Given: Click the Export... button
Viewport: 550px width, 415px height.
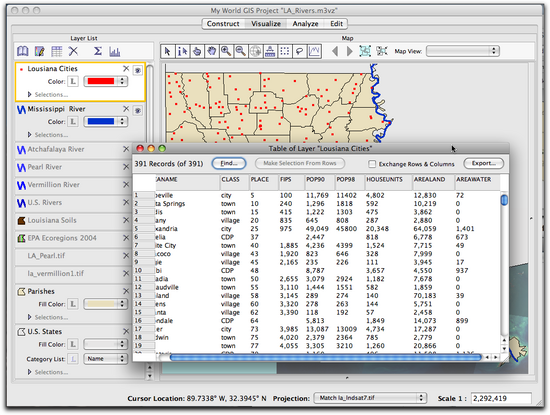Looking at the screenshot, I should click(483, 163).
